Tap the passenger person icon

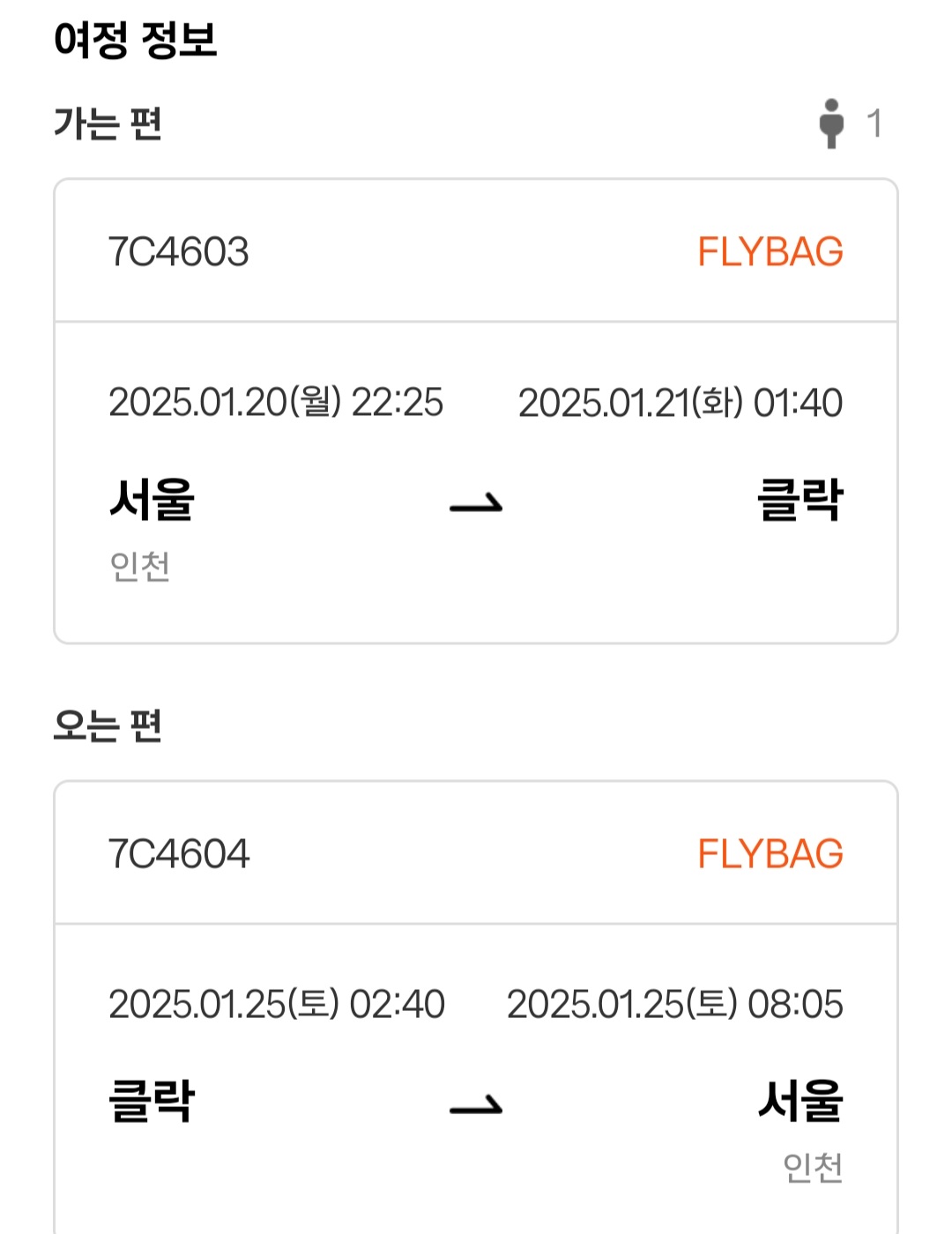coord(830,123)
